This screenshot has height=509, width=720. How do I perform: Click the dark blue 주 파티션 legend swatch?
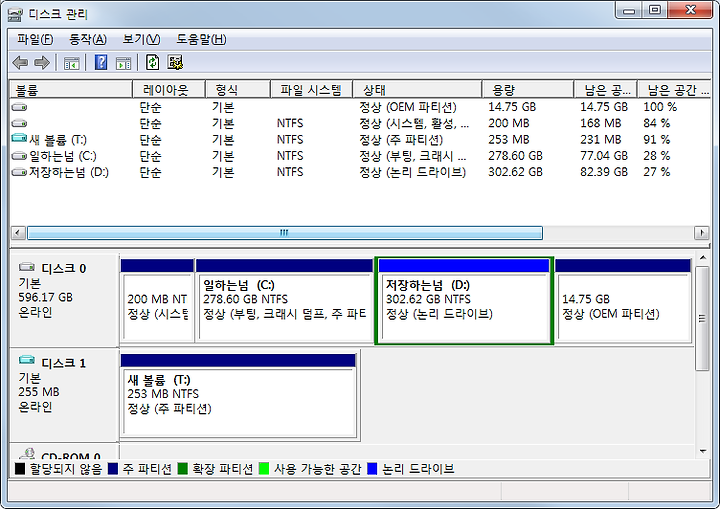(x=113, y=469)
